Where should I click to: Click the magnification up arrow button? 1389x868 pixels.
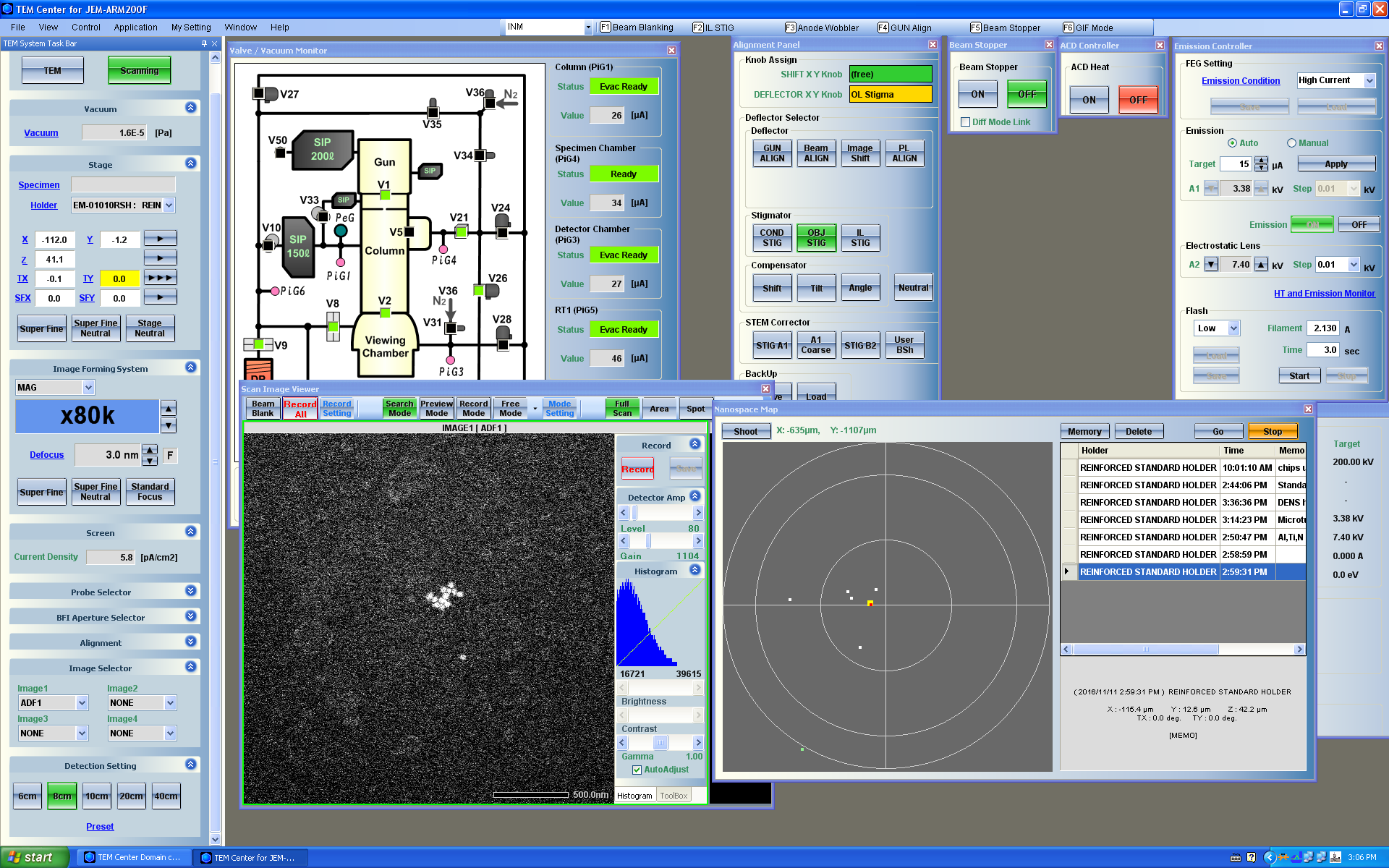click(169, 408)
